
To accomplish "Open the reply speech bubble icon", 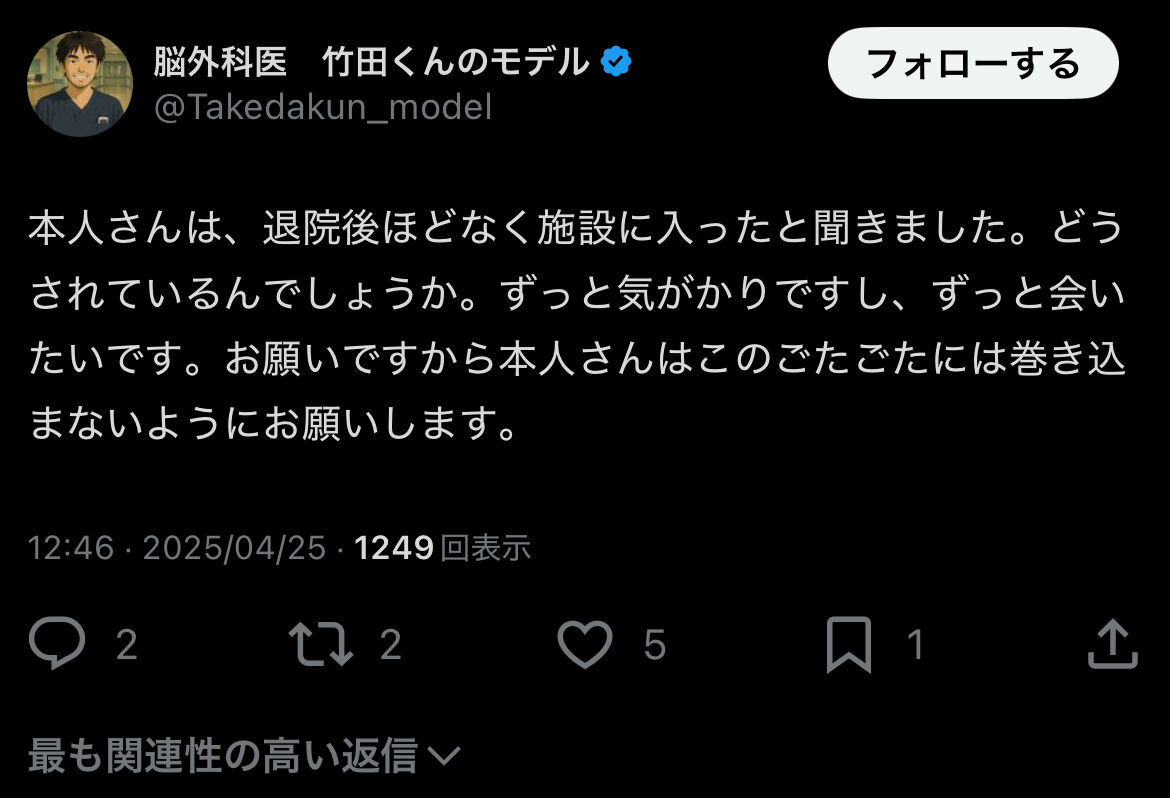I will pos(57,643).
